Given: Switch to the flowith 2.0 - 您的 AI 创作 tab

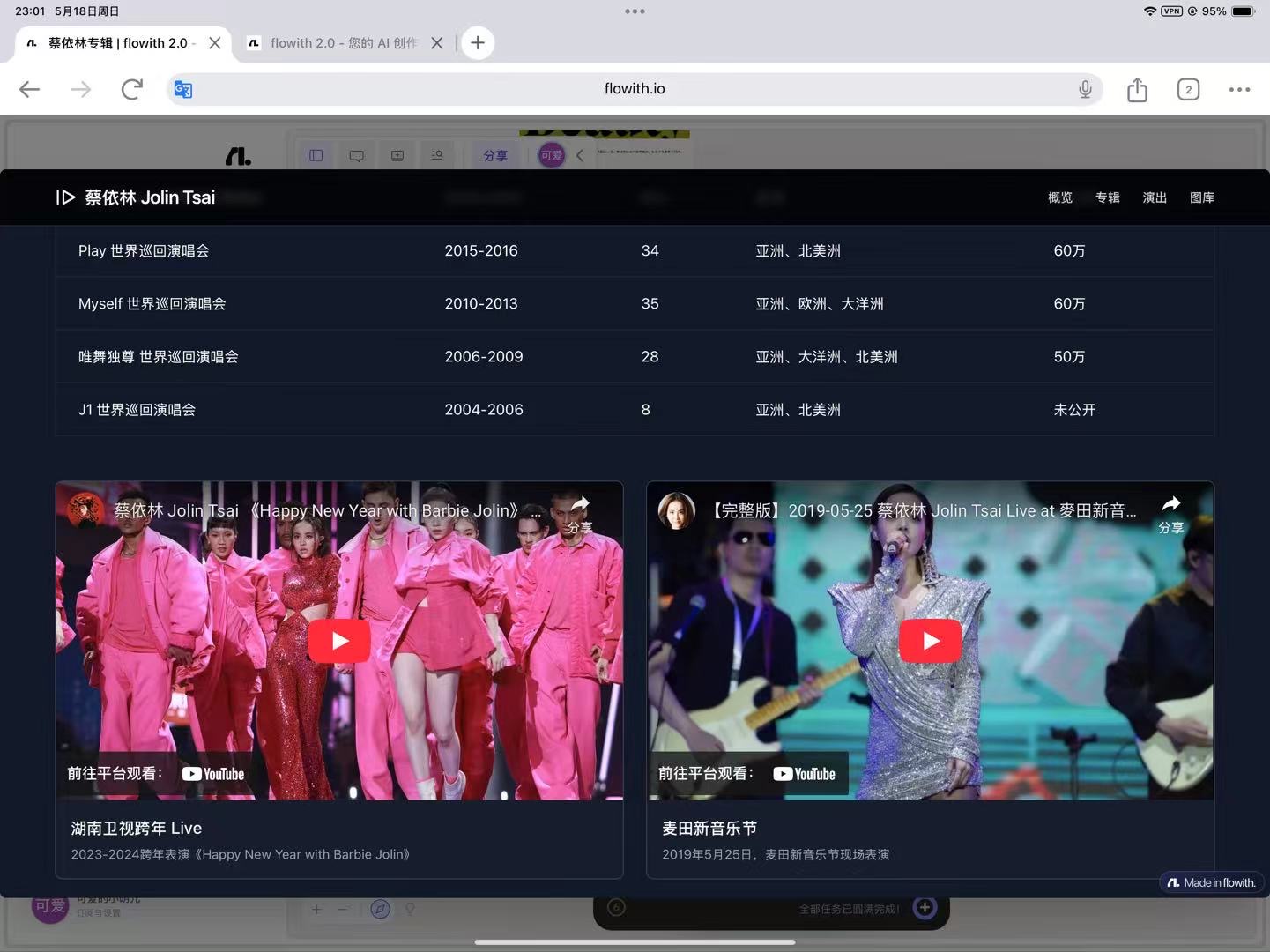Looking at the screenshot, I should pyautogui.click(x=344, y=42).
